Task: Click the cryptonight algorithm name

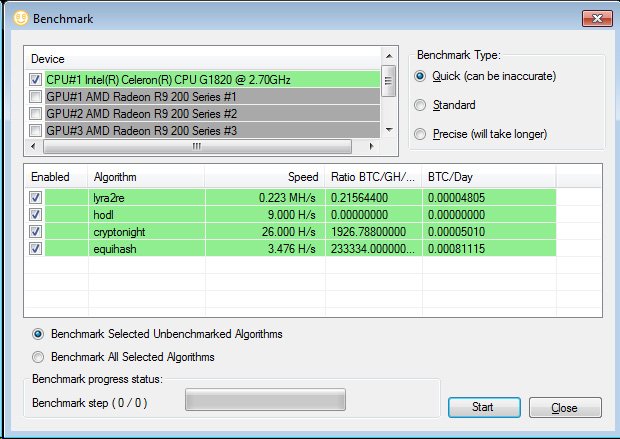Action: pyautogui.click(x=119, y=232)
